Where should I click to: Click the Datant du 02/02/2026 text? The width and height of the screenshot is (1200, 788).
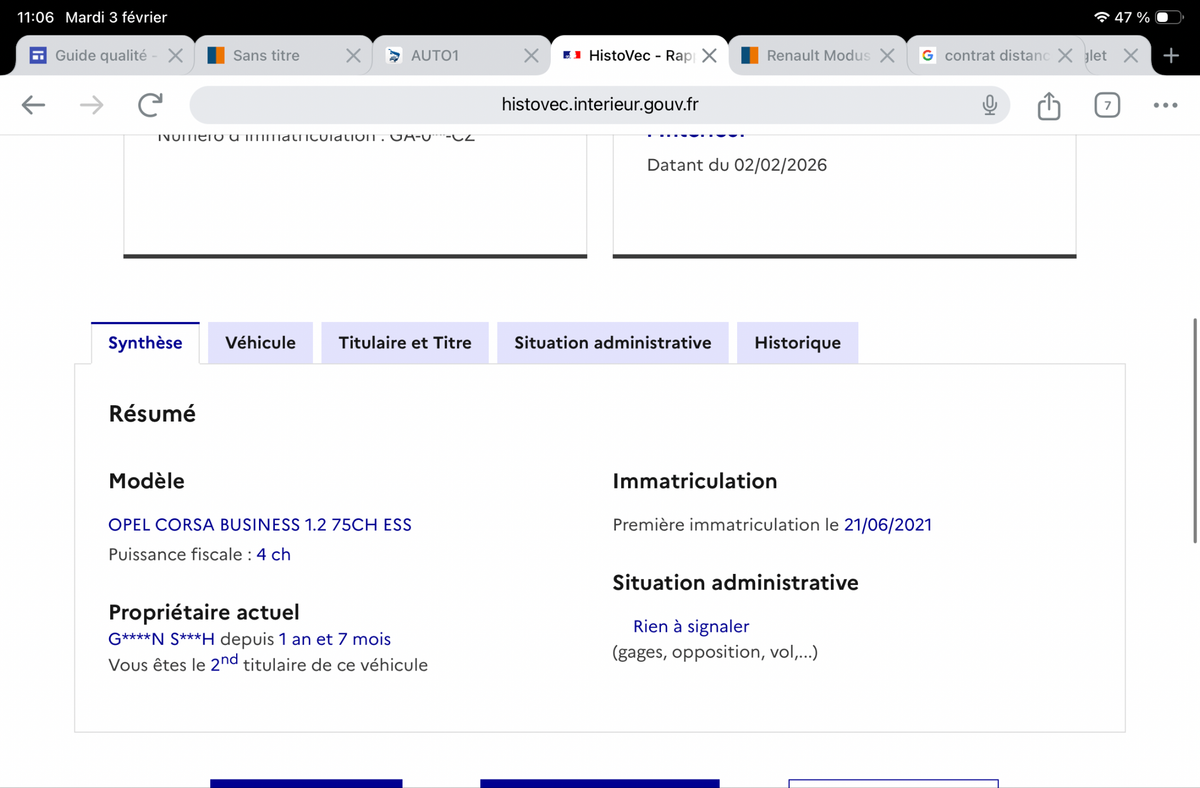[x=737, y=165]
